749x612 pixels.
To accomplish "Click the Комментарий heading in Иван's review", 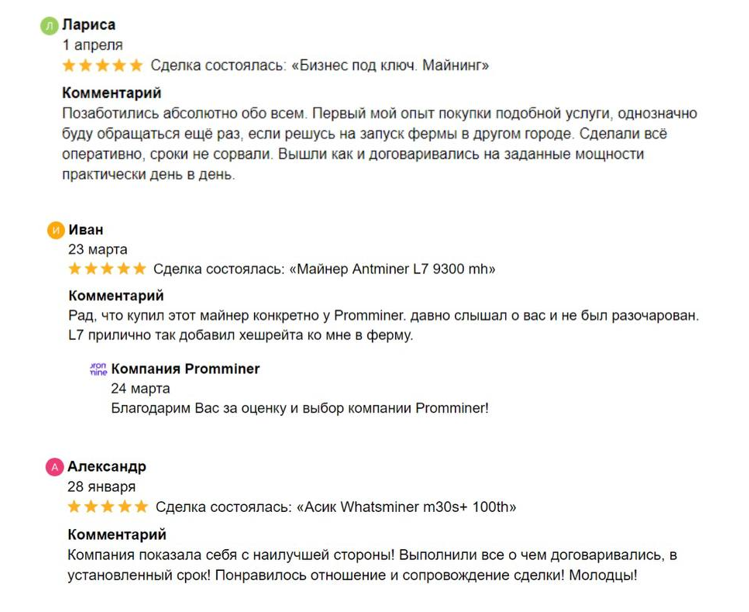I will 116,296.
